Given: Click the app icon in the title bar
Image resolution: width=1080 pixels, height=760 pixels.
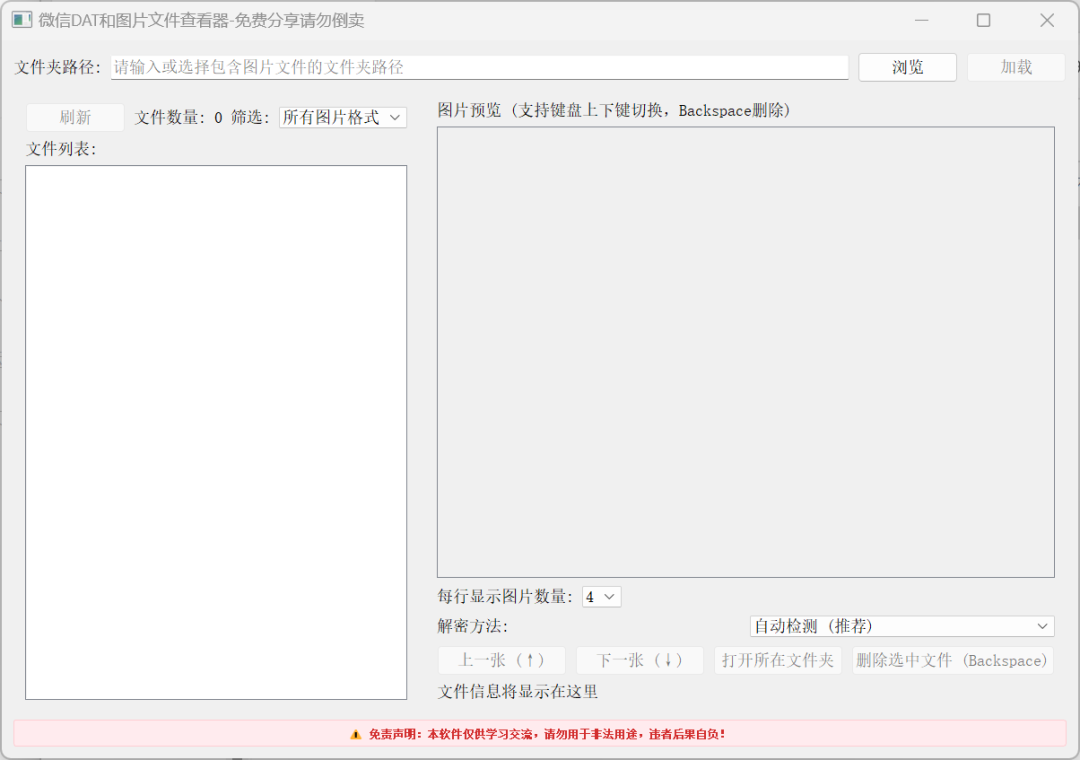Looking at the screenshot, I should tap(21, 19).
